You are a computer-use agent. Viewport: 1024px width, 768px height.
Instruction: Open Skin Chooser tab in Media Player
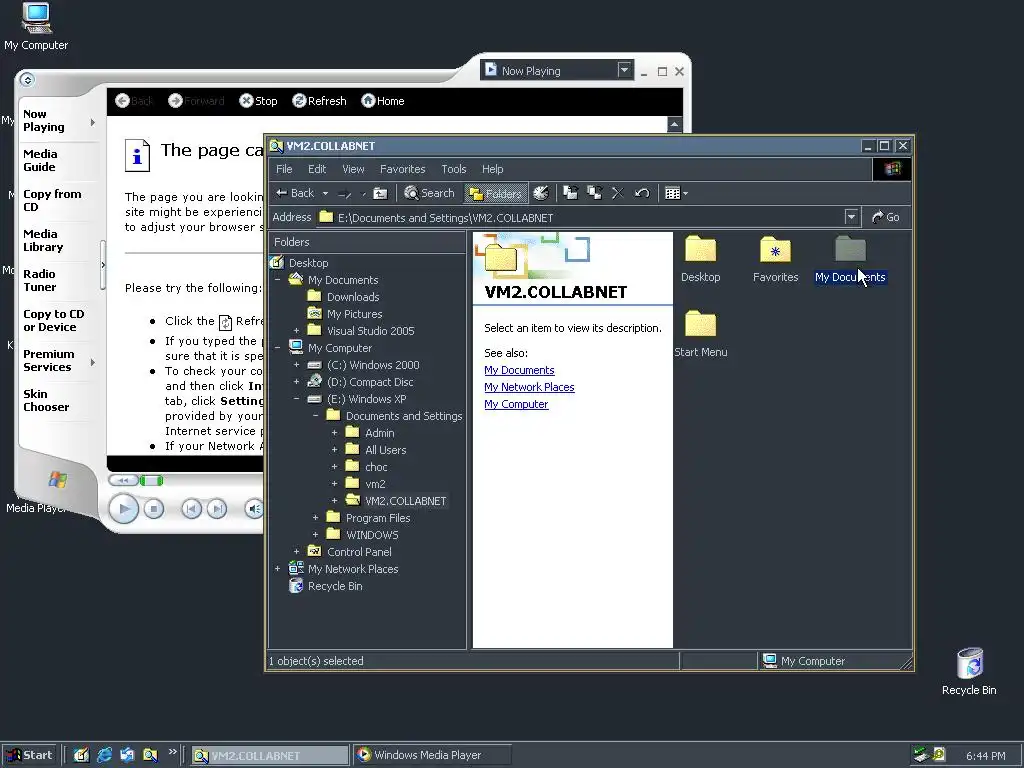[46, 400]
